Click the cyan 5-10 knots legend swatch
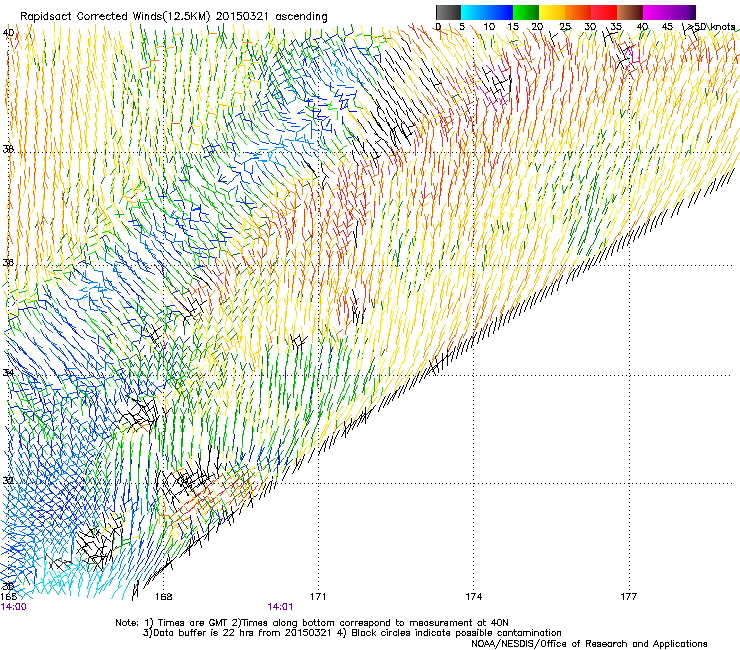The width and height of the screenshot is (740, 650). pos(474,12)
